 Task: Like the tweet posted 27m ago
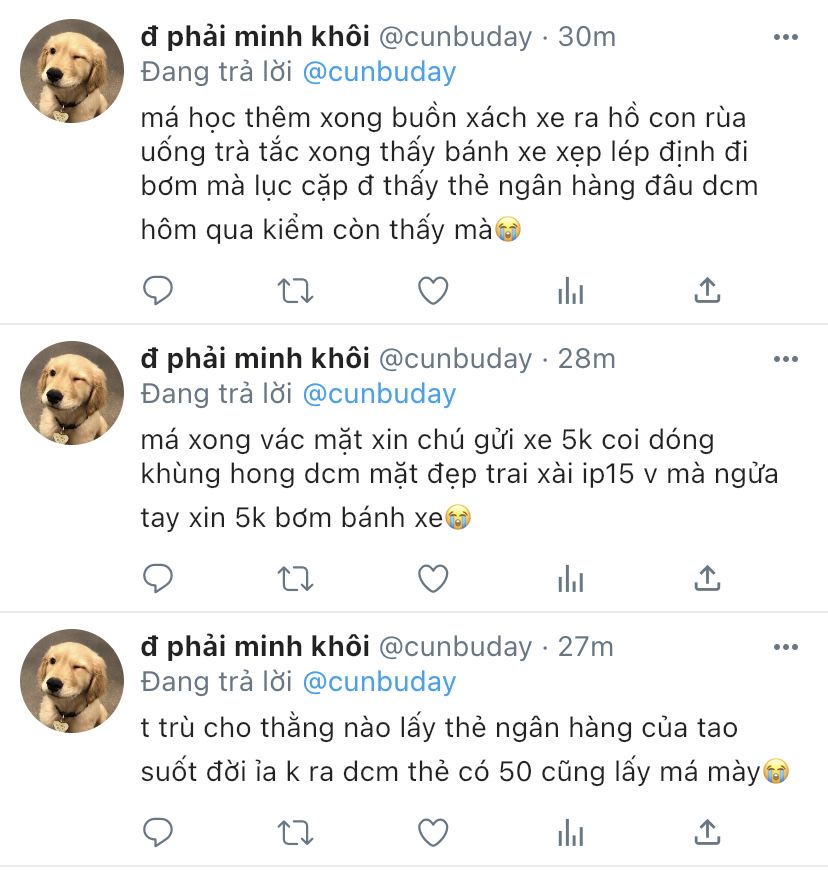[x=432, y=832]
